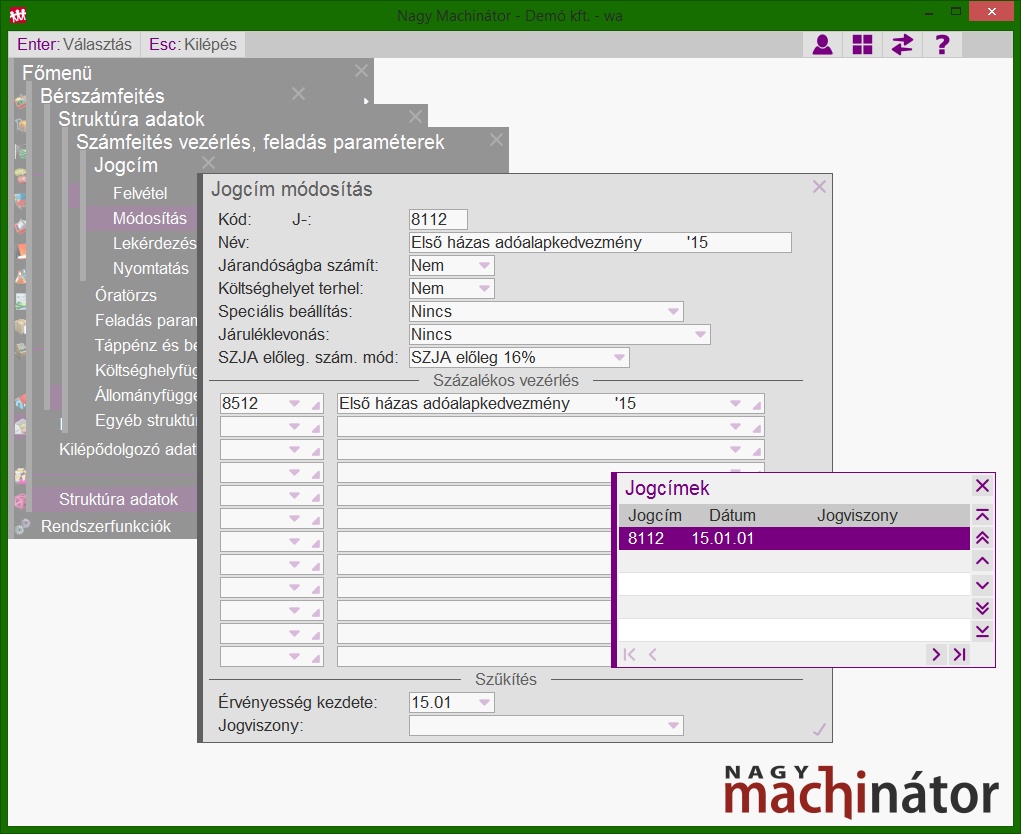This screenshot has height=834, width=1021.
Task: Open SZJA előleg szám. mód dropdown
Action: (619, 357)
